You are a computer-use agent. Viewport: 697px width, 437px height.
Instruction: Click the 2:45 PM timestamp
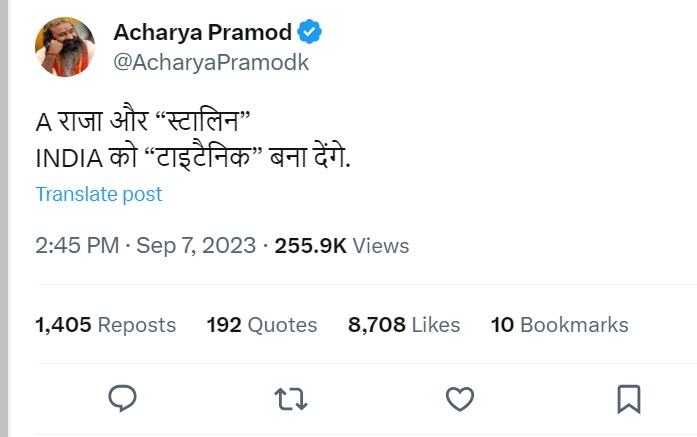(x=76, y=245)
